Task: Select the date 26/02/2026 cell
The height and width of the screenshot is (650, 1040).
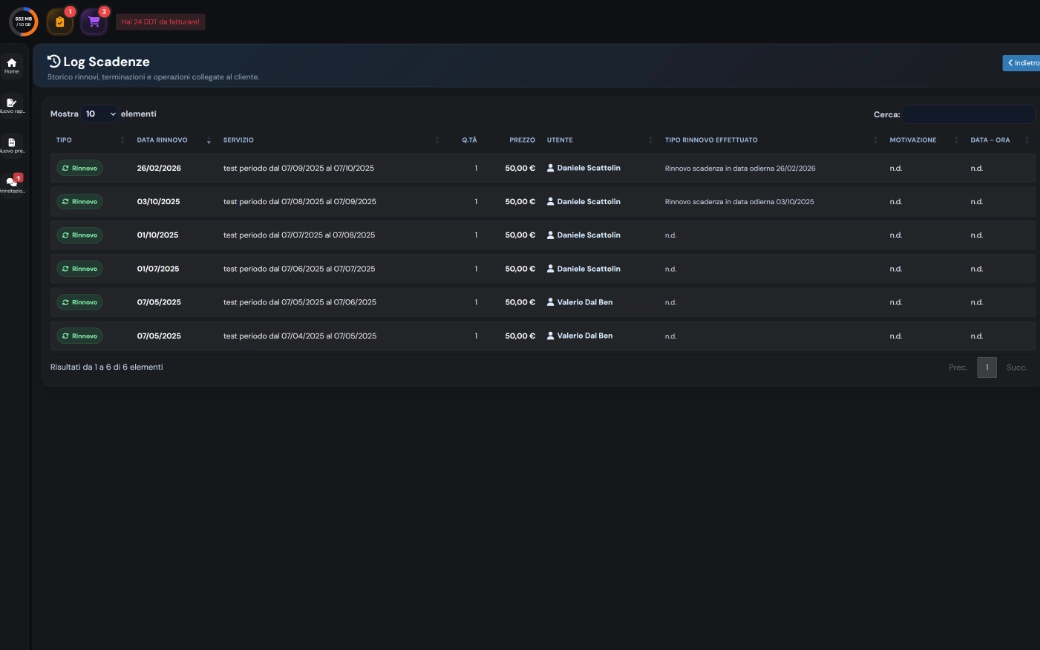Action: click(159, 168)
